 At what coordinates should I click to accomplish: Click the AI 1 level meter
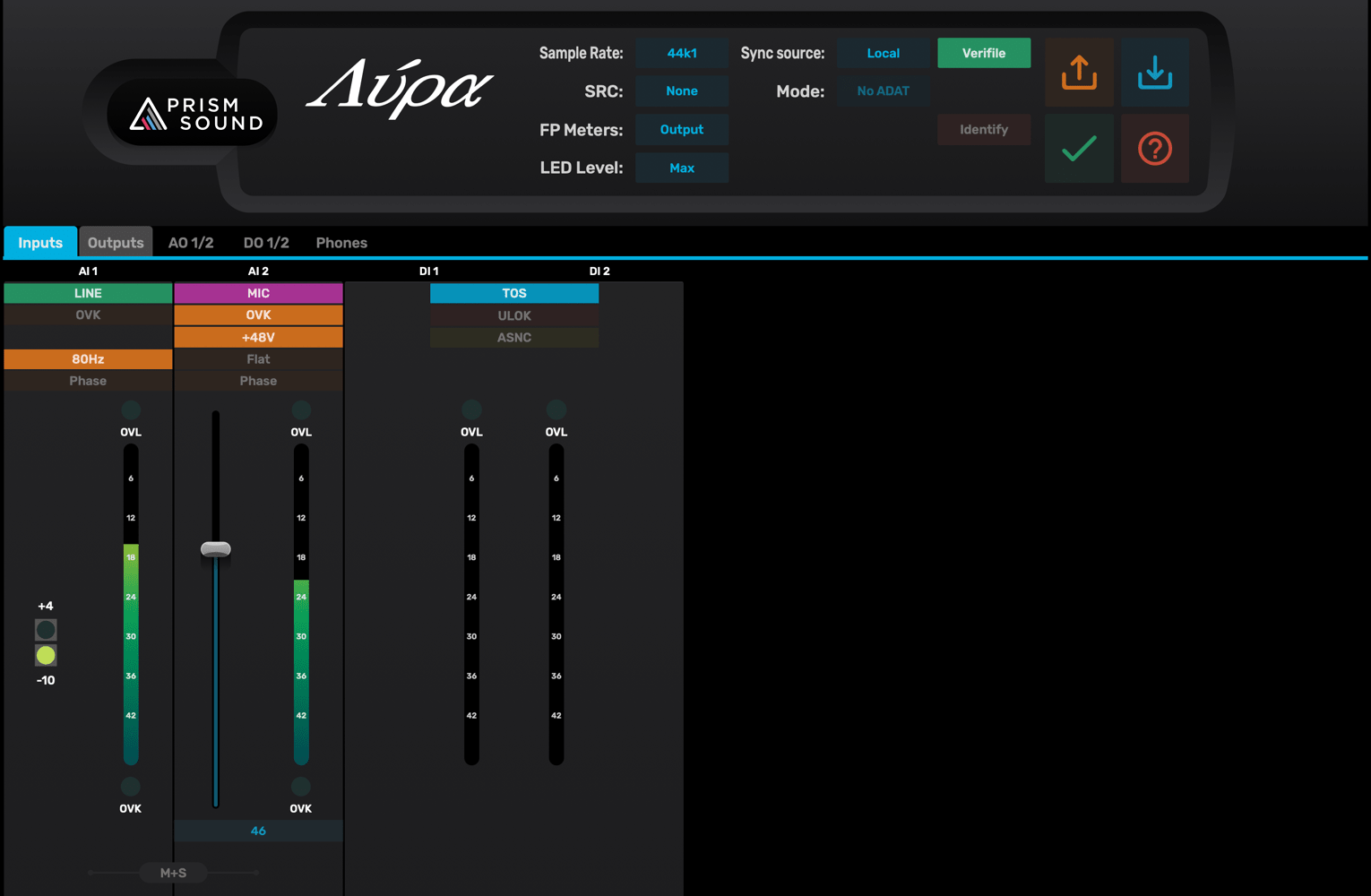[x=131, y=605]
